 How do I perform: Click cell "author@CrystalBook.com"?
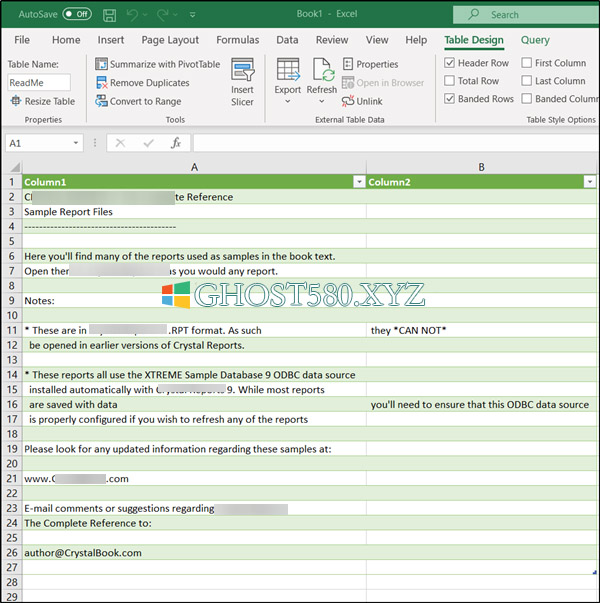tap(194, 553)
